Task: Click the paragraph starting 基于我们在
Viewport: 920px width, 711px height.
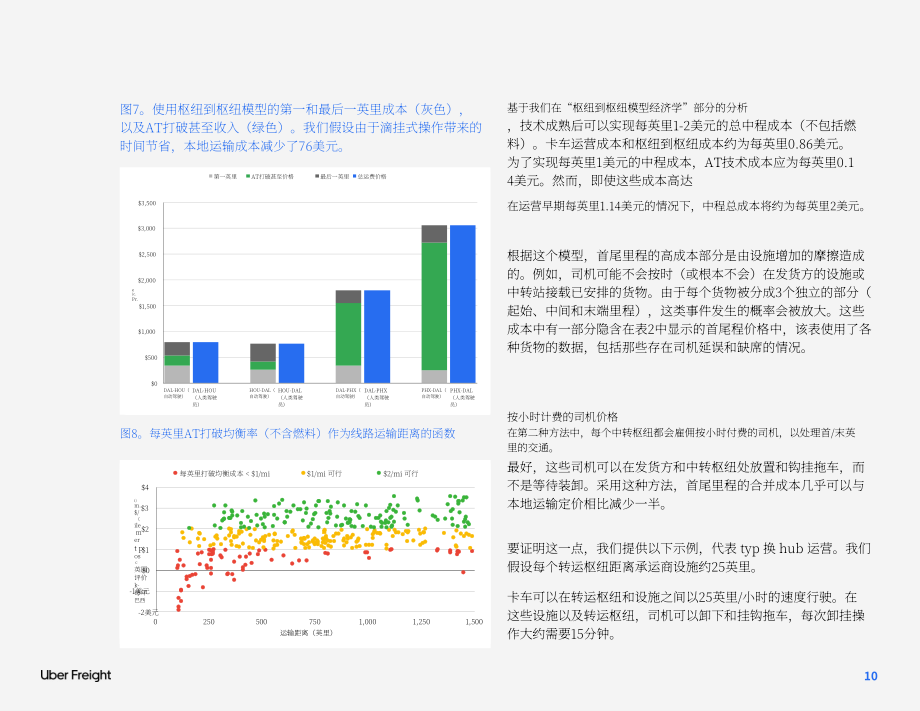Action: tap(682, 144)
